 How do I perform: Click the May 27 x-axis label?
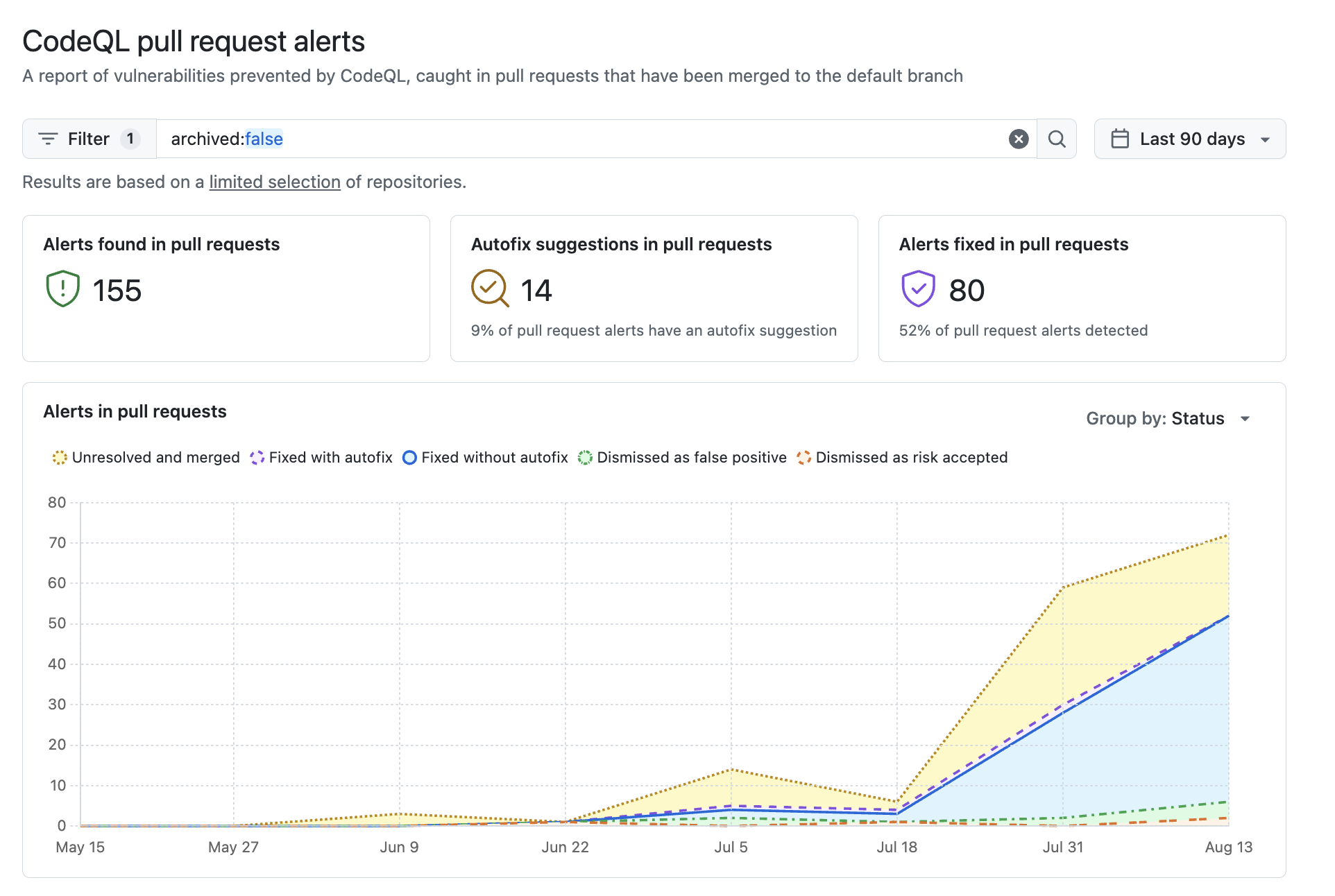[233, 847]
